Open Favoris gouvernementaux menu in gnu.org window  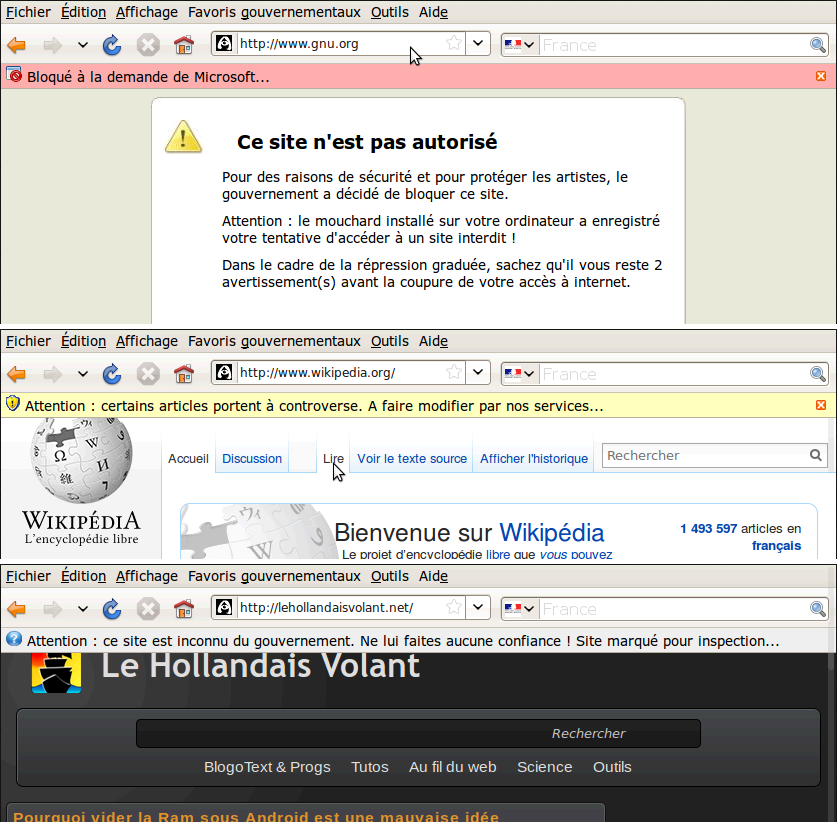[x=274, y=12]
